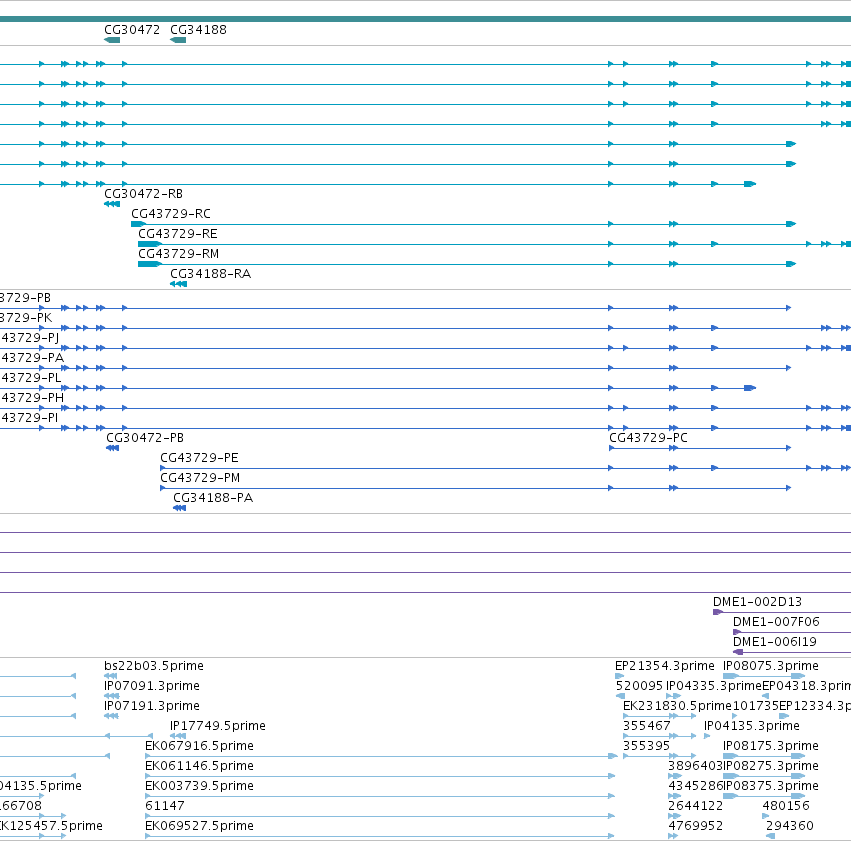Select protein CG30472-PB label
The image size is (851, 841).
click(145, 438)
